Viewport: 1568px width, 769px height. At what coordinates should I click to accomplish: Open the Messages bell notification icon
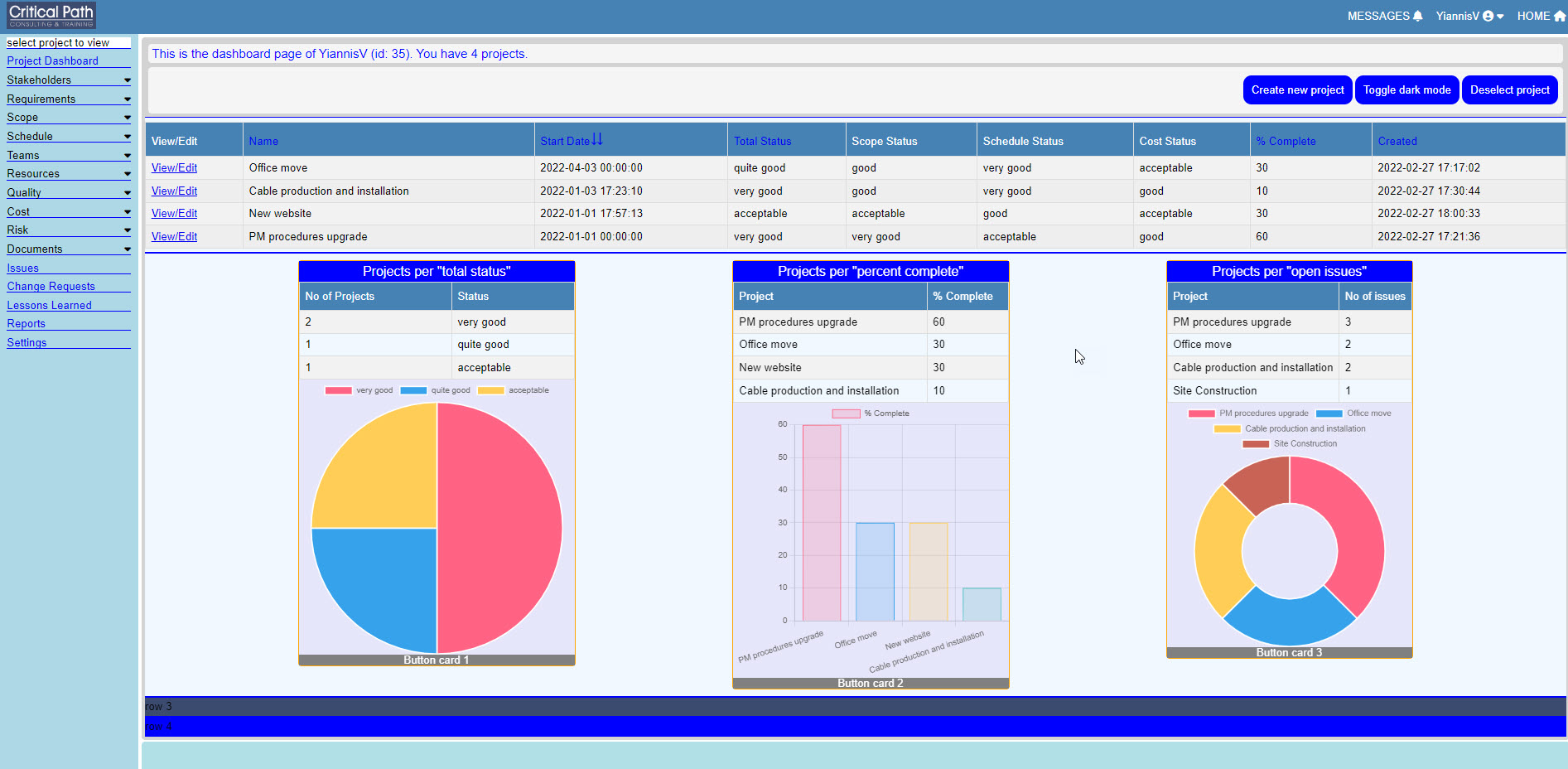[x=1417, y=17]
